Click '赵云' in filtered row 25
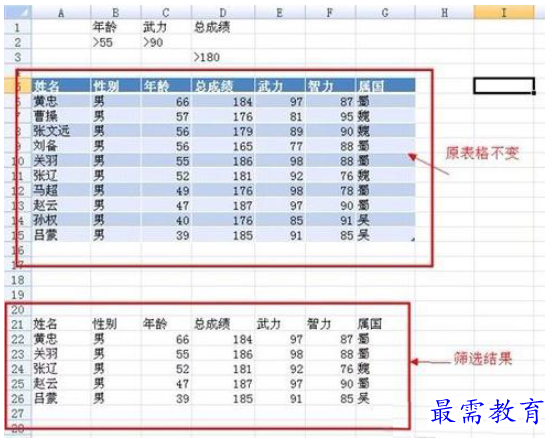Viewport: 552px width, 443px height. pos(61,384)
